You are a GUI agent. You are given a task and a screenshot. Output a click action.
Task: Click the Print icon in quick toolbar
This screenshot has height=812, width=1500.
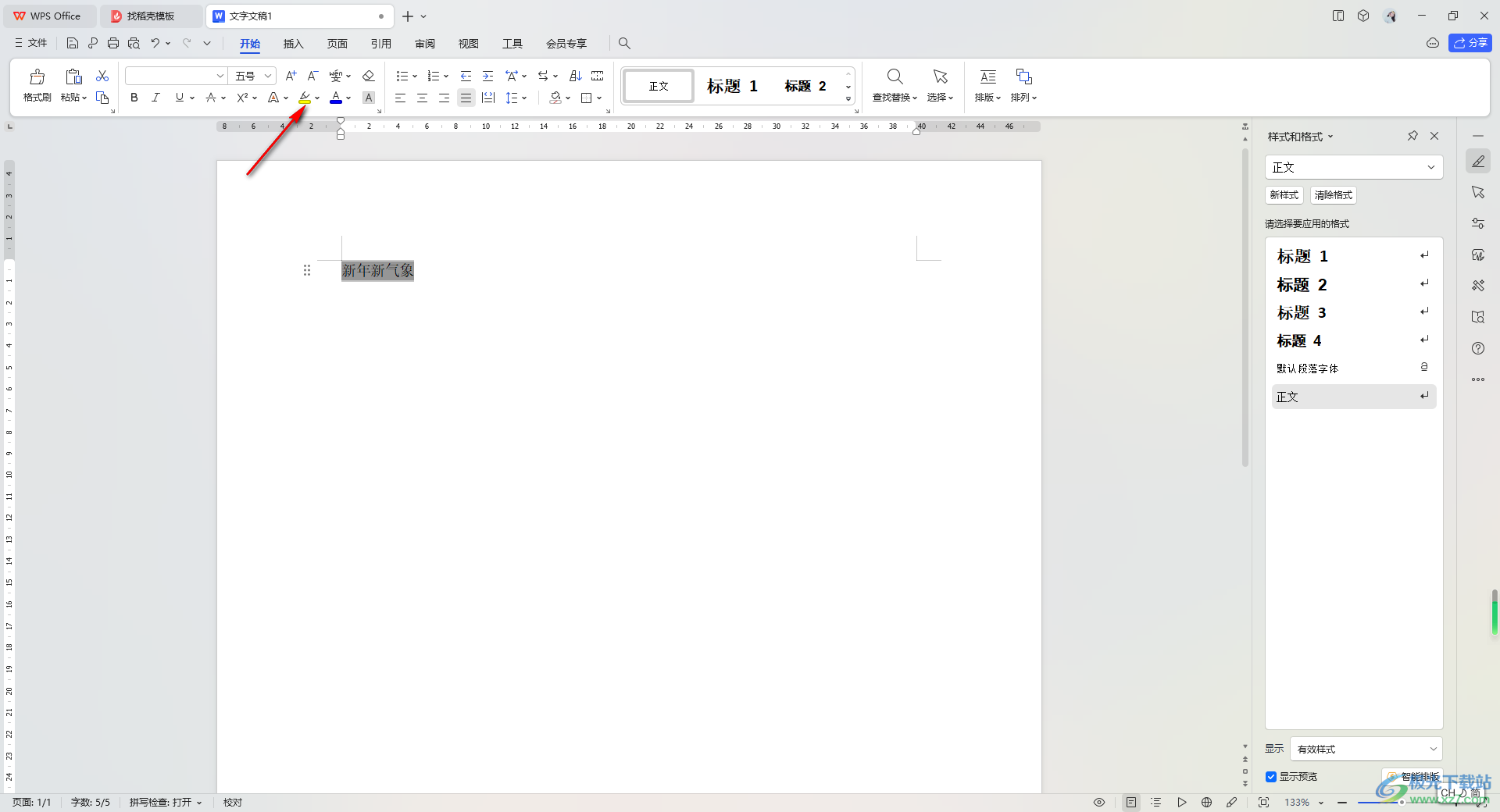113,43
